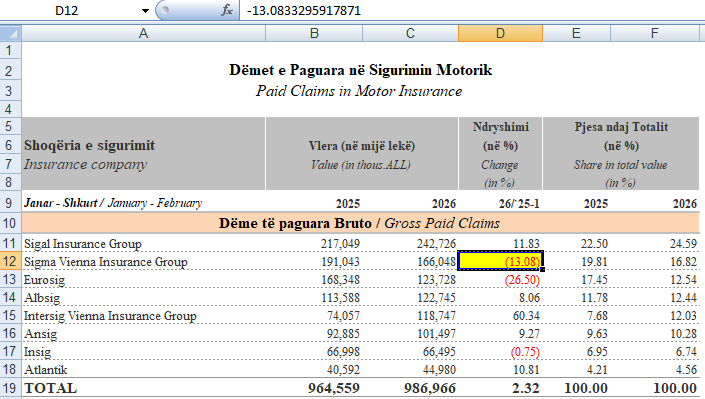705x399 pixels.
Task: Click the Insert Function fx icon
Action: pyautogui.click(x=227, y=10)
